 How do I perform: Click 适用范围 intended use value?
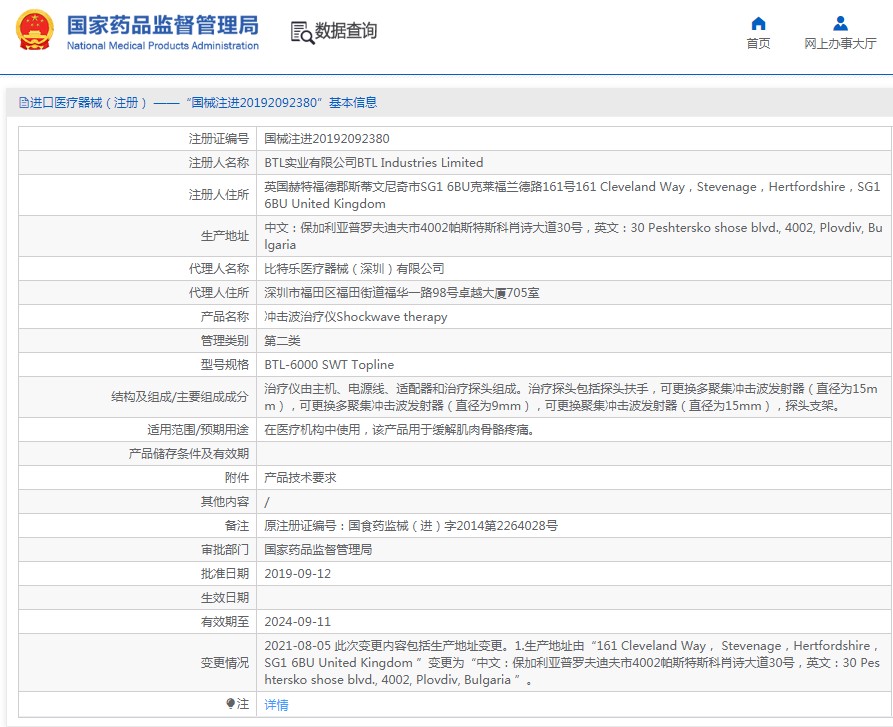point(399,429)
